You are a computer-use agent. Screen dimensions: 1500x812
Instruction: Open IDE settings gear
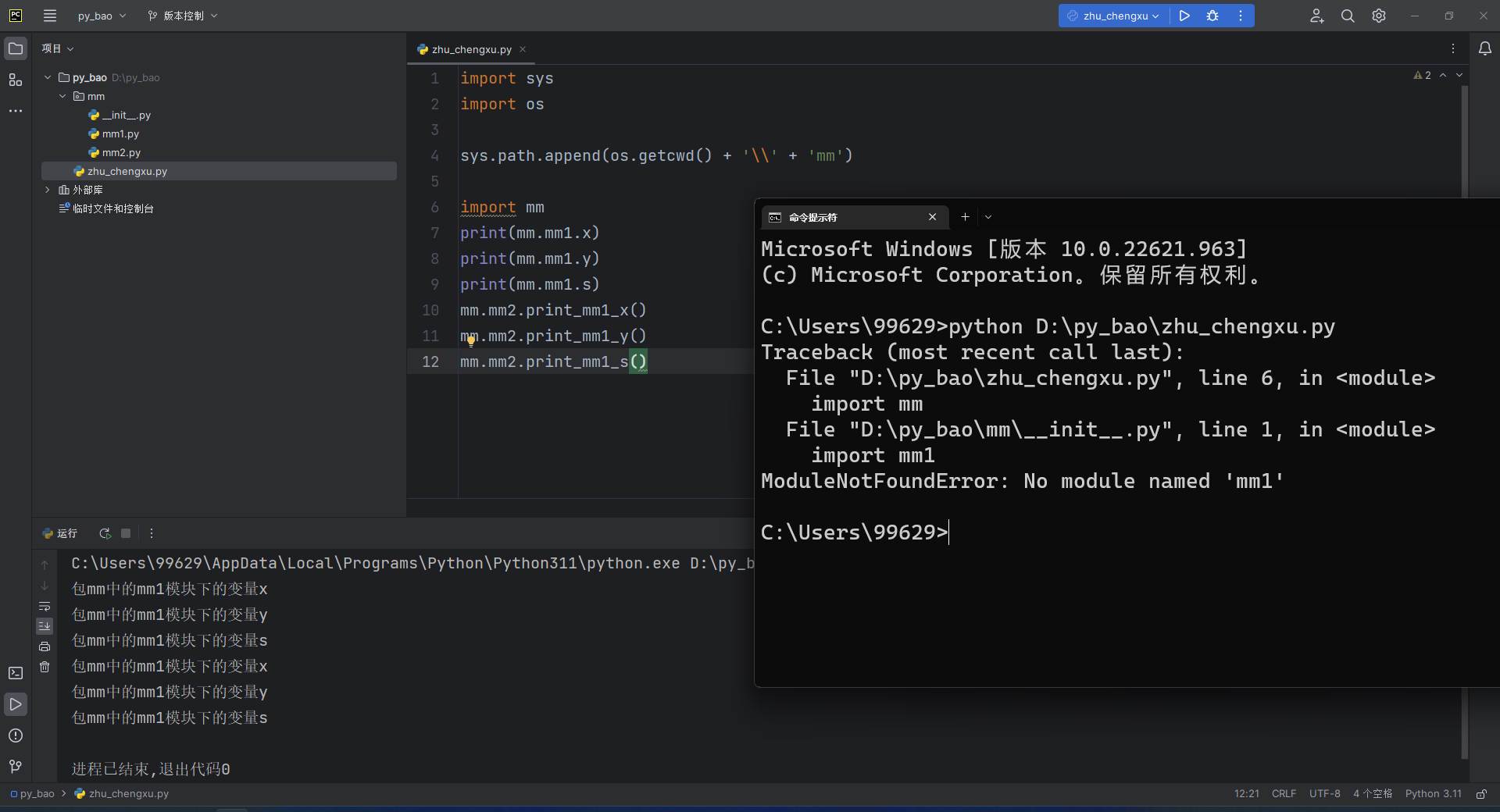pyautogui.click(x=1379, y=16)
